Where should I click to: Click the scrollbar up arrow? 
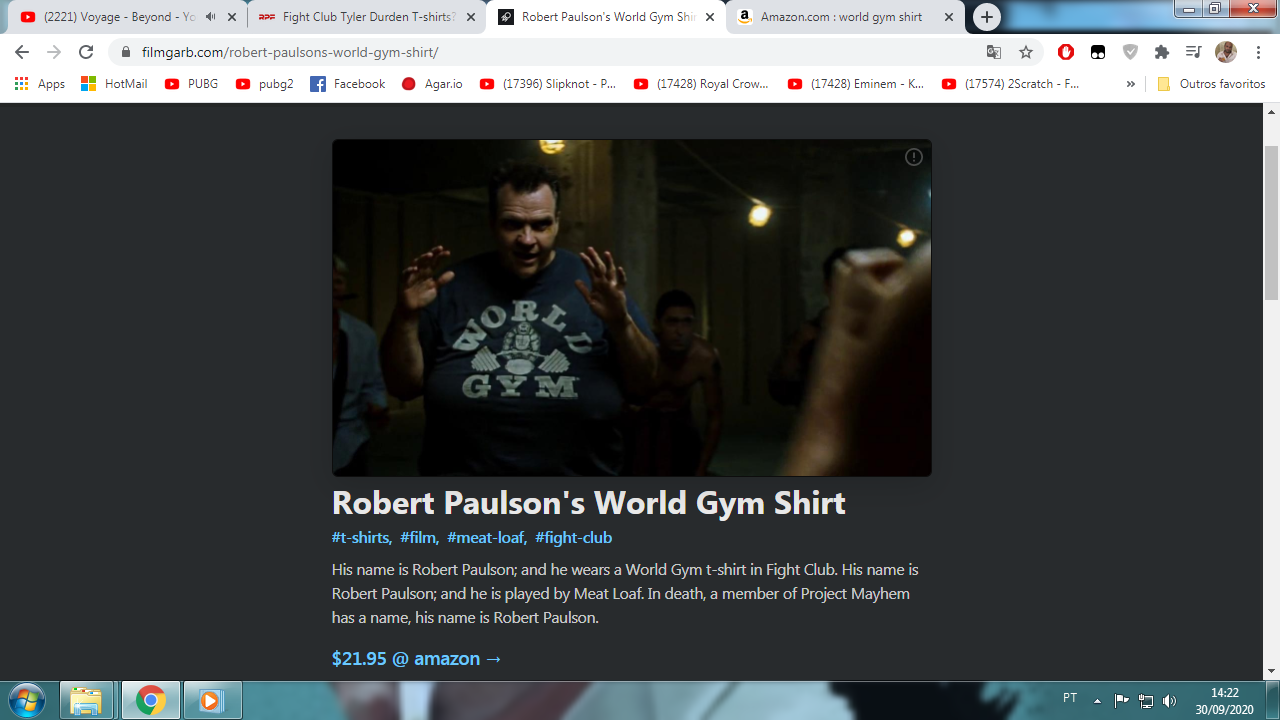click(x=1272, y=111)
